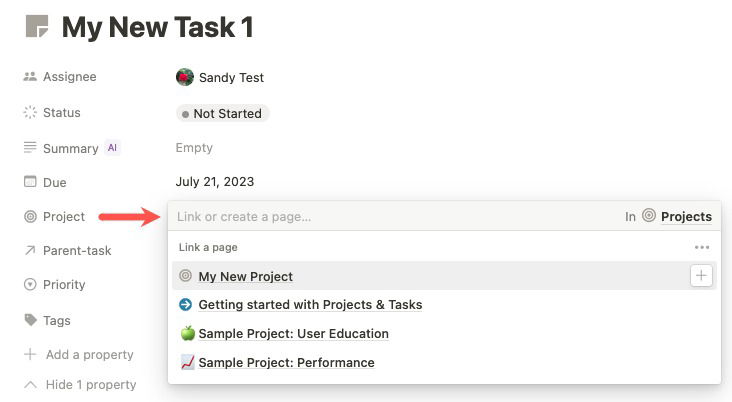This screenshot has width=732, height=402.
Task: Select Sample Project: User Education
Action: coord(293,334)
